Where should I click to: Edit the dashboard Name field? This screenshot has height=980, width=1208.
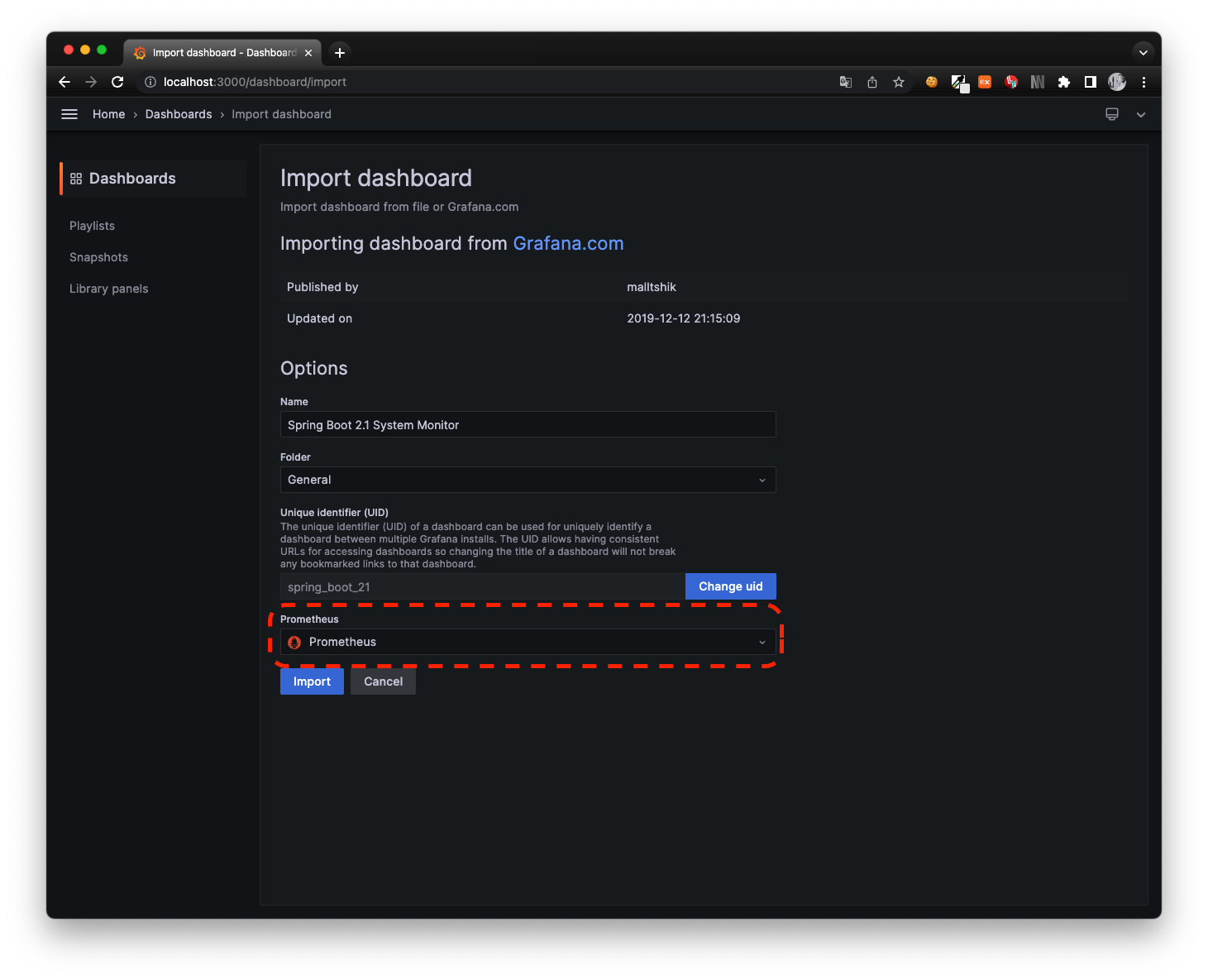point(528,424)
